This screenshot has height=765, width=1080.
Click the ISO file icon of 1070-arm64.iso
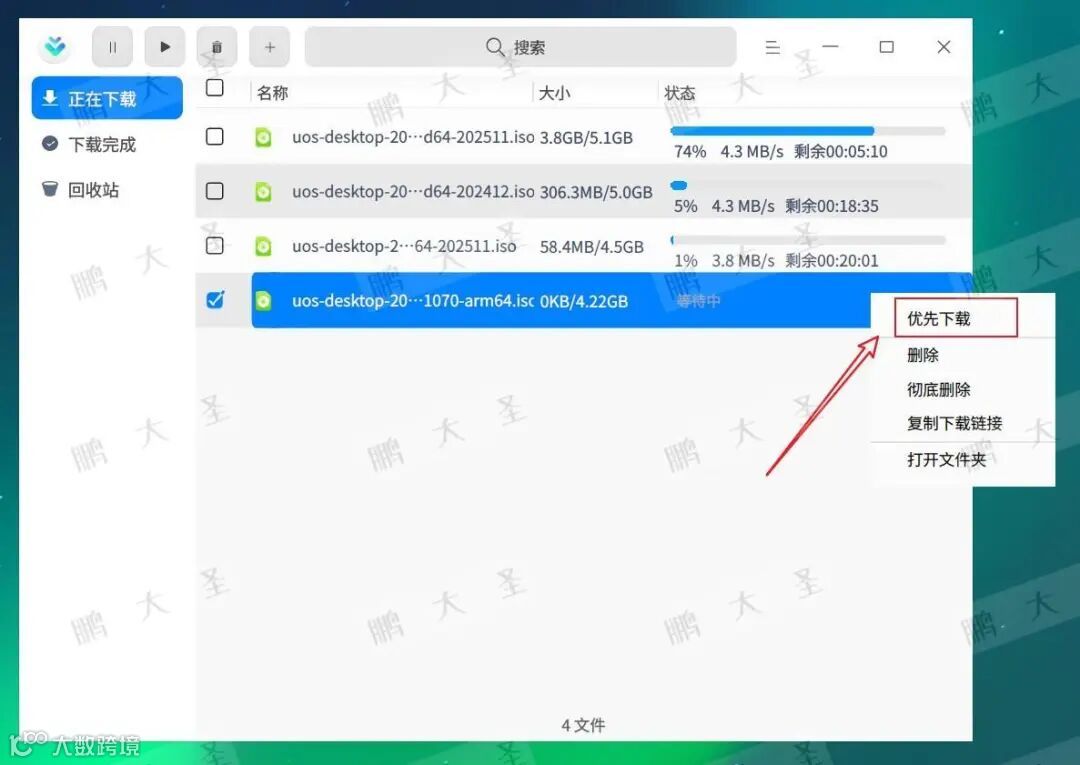[x=263, y=301]
